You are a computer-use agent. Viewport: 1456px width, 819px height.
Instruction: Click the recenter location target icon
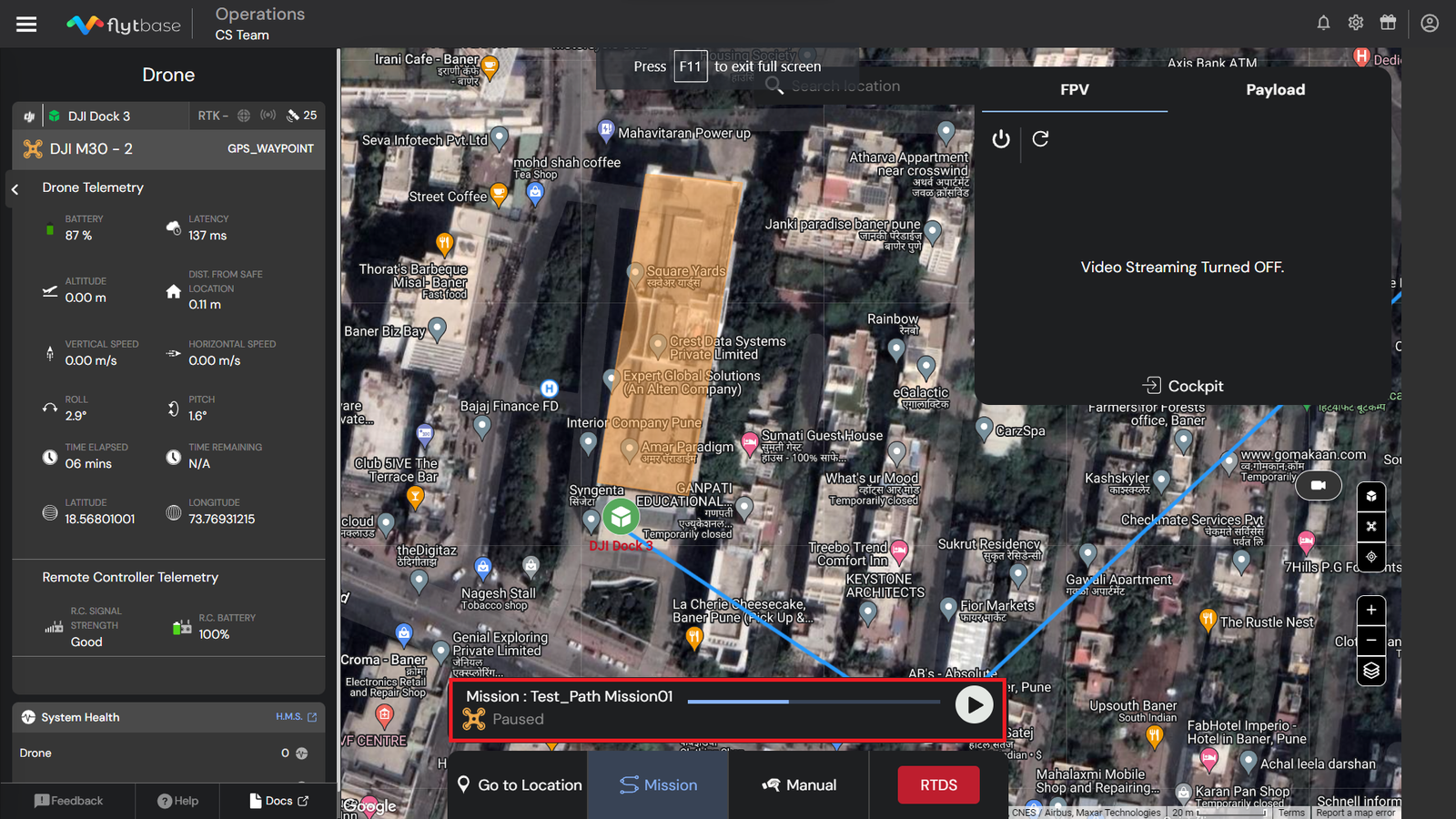(1371, 557)
